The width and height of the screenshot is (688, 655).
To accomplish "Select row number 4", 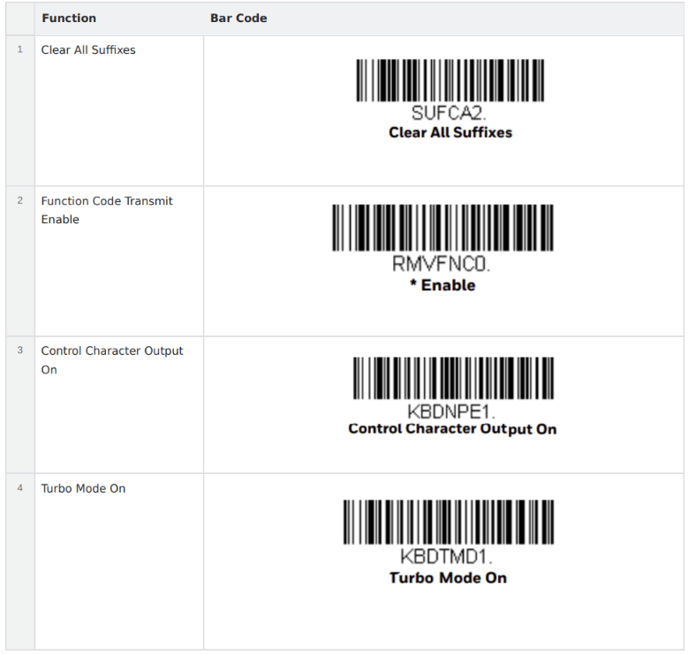I will 20,489.
